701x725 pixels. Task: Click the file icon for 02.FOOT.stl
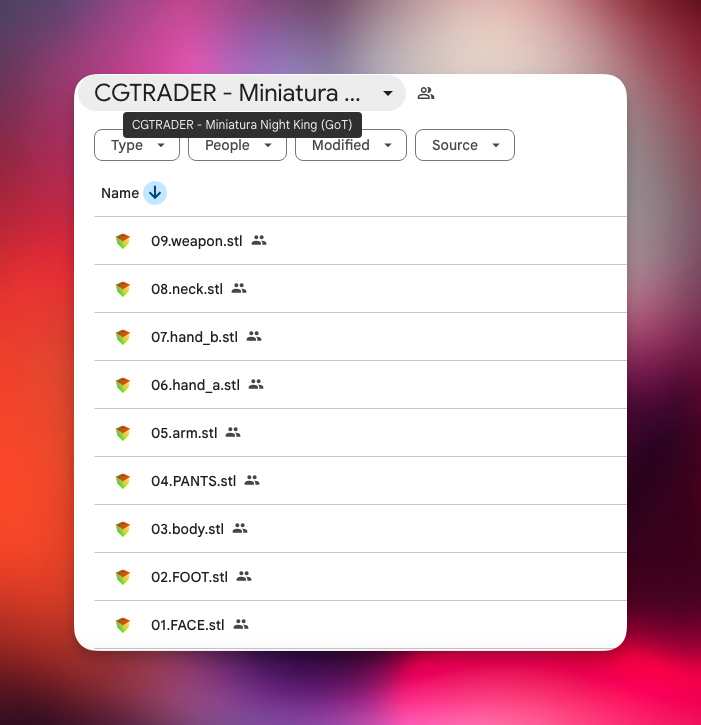click(123, 577)
